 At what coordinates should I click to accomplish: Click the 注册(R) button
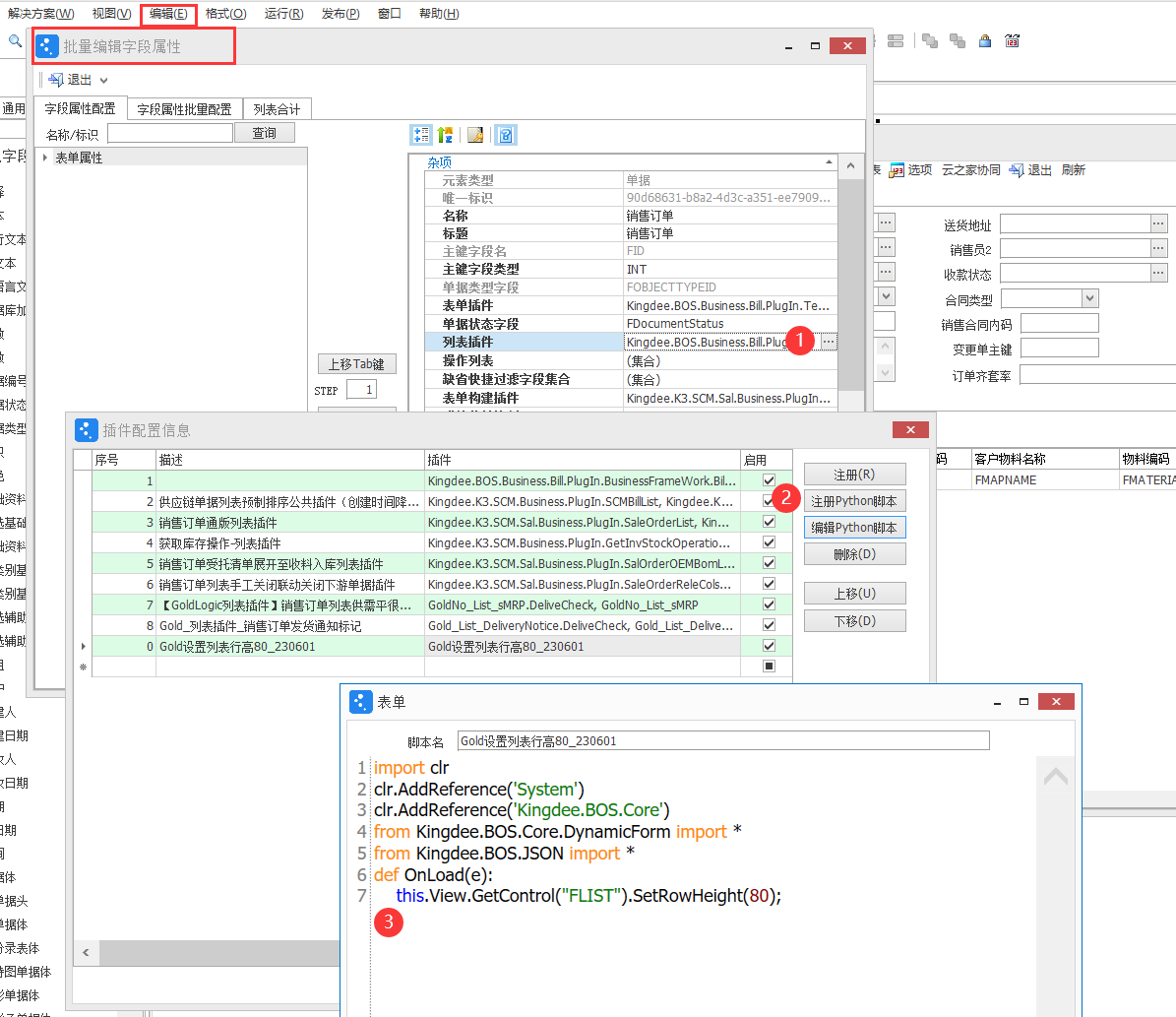tap(854, 475)
